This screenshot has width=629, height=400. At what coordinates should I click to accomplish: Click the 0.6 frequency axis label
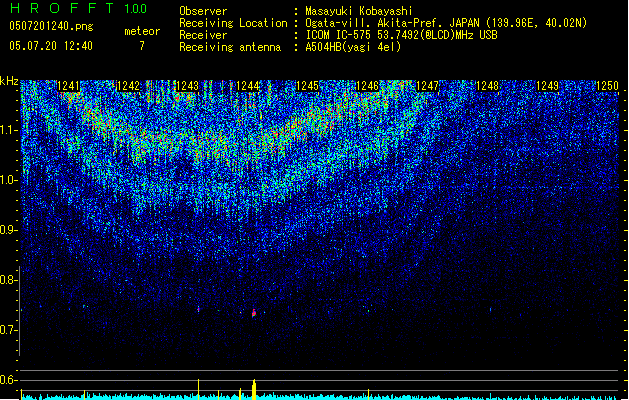(x=7, y=380)
